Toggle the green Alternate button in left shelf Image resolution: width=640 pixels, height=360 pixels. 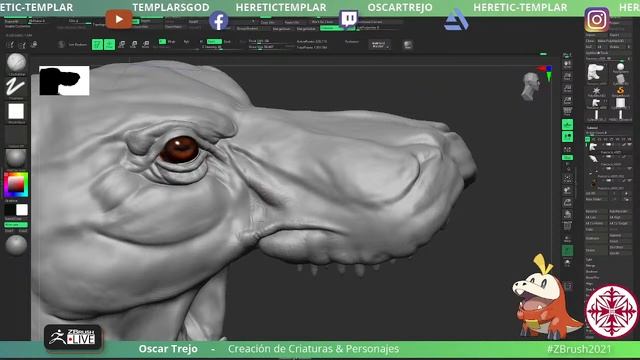click(x=16, y=224)
